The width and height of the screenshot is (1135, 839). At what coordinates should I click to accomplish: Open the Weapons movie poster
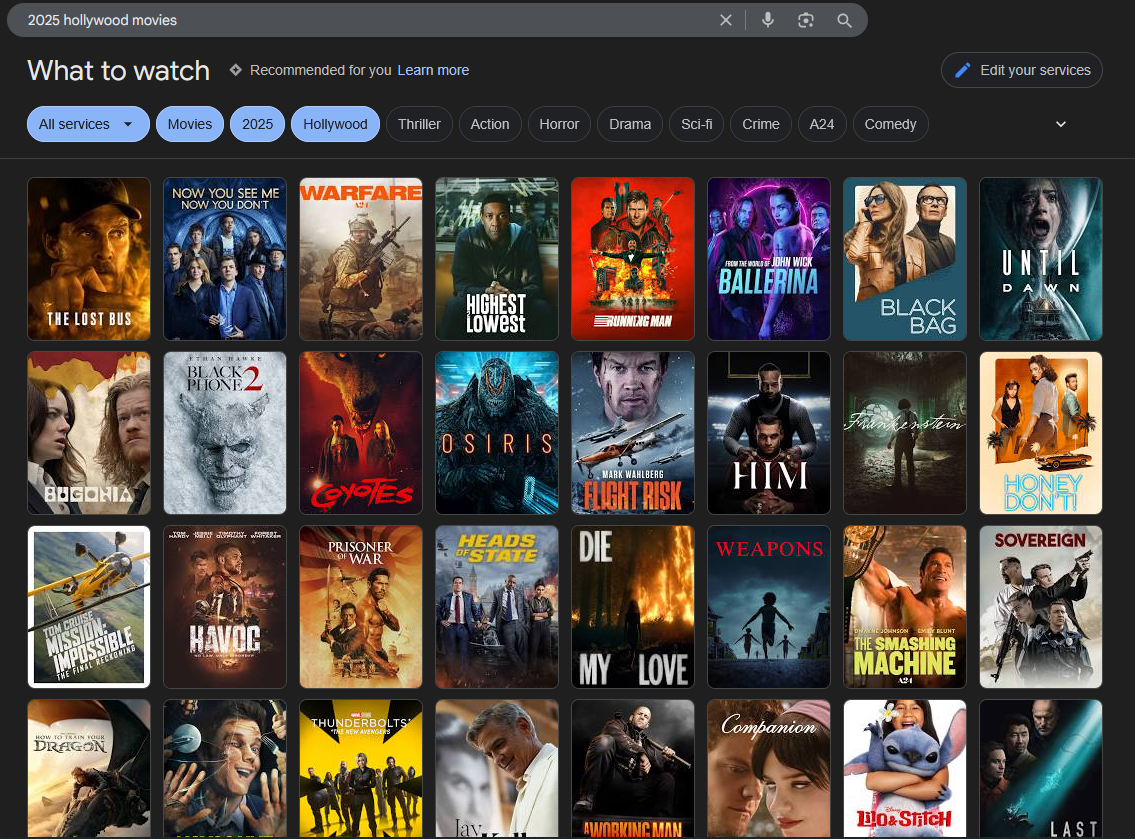click(x=769, y=607)
